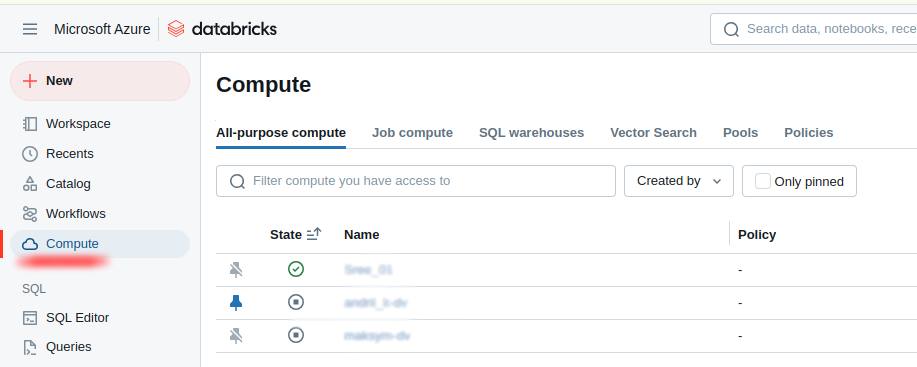Screen dimensions: 917x367
Task: Click the plus icon on New
Action: point(30,81)
